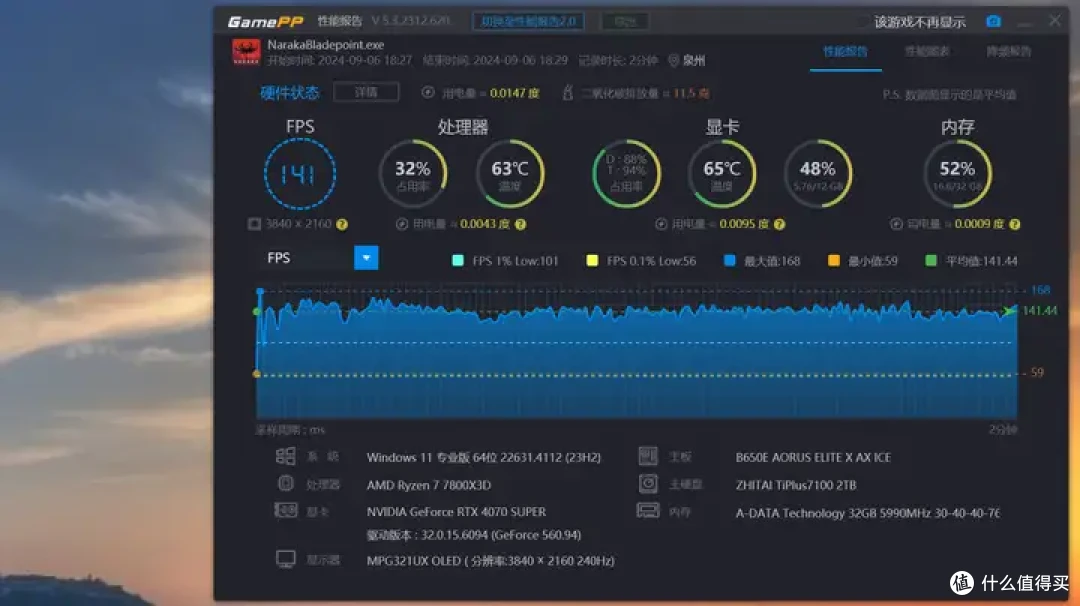Screen dimensions: 1080x606
Task: Click the help icon beside 0.0095 度
Action: point(780,224)
